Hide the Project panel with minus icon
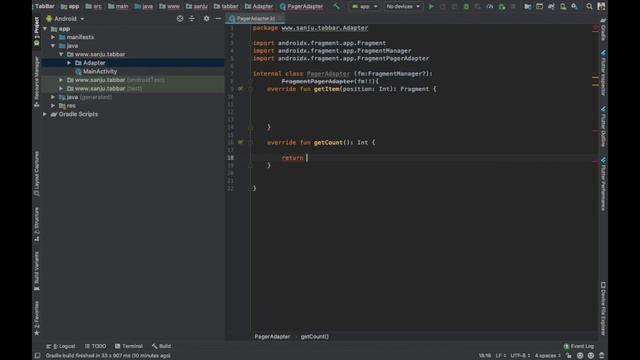The height and width of the screenshot is (360, 640). pyautogui.click(x=218, y=18)
